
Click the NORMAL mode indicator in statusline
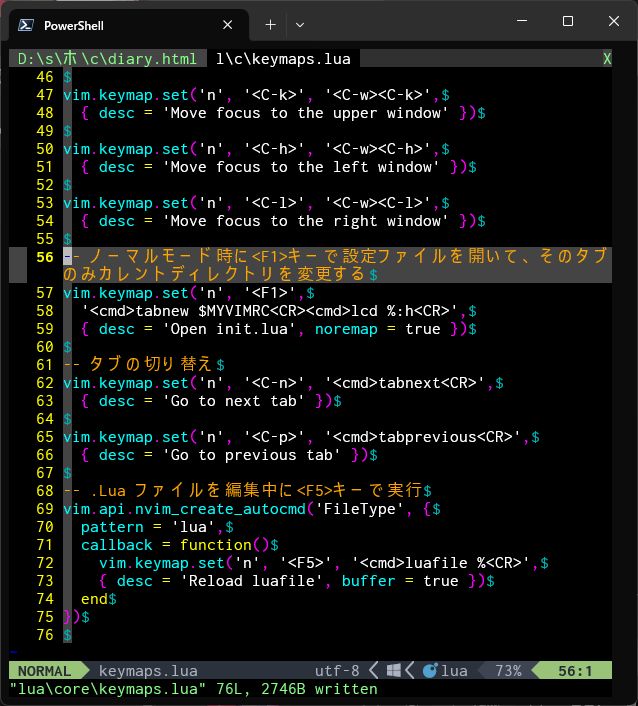pyautogui.click(x=44, y=671)
